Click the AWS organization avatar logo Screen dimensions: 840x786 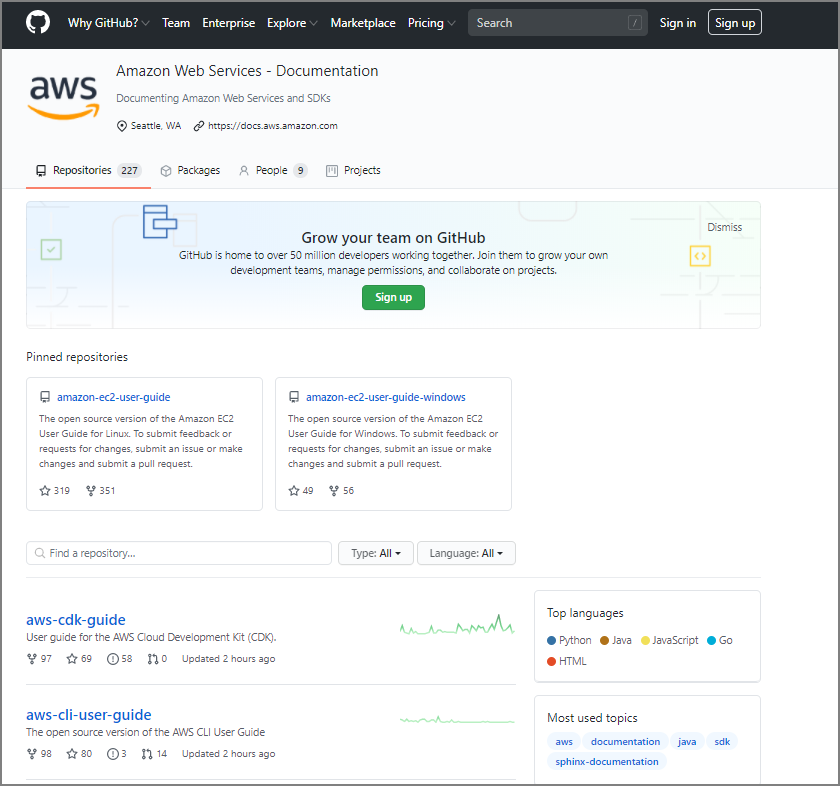point(64,97)
